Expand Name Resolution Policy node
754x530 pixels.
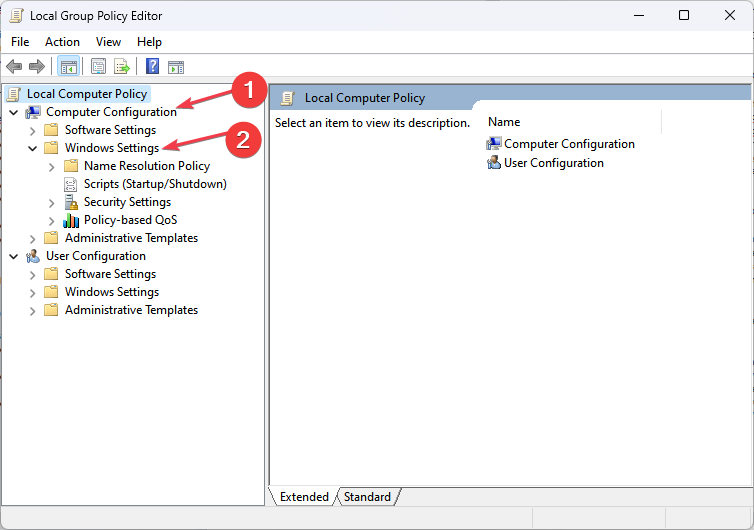click(x=51, y=167)
